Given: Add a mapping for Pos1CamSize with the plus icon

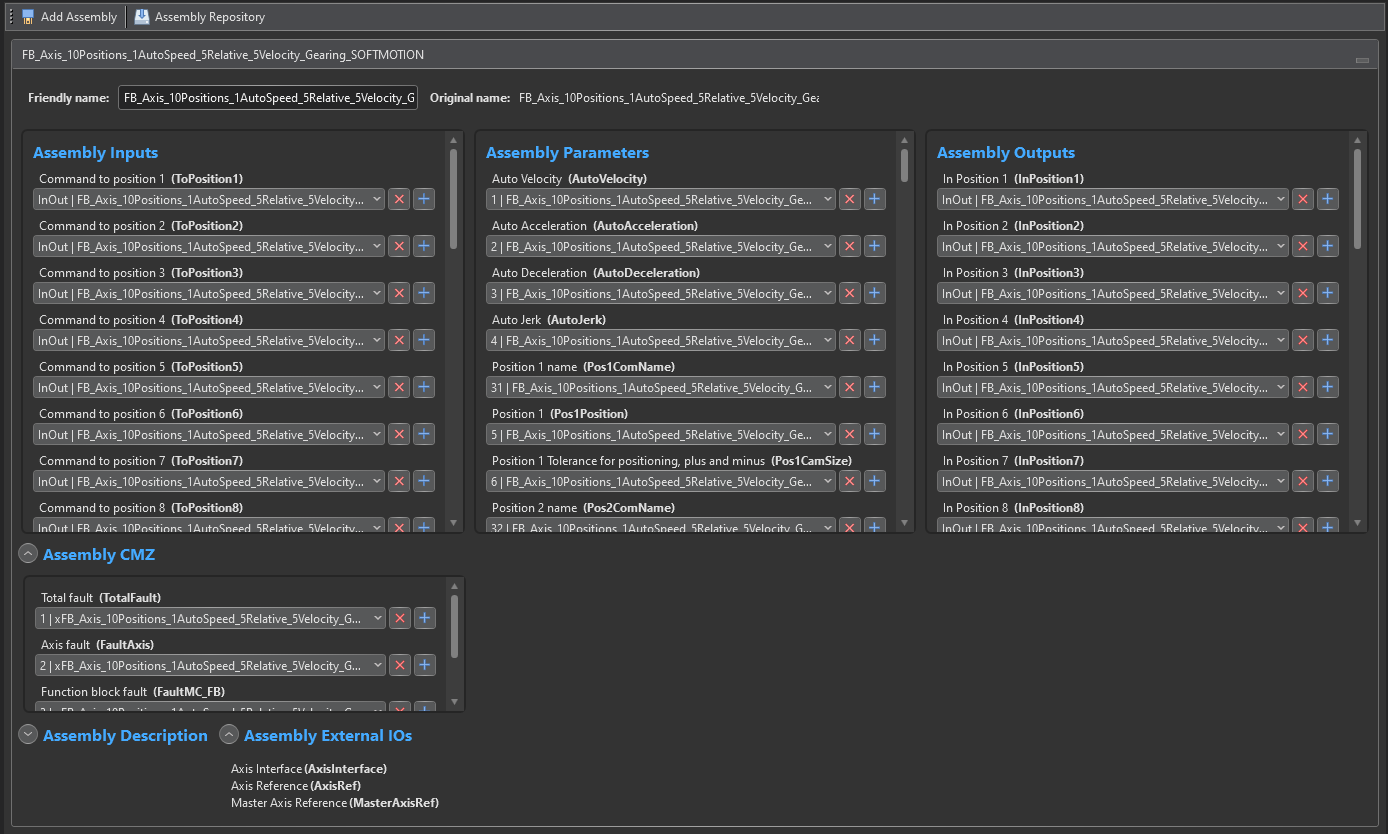Looking at the screenshot, I should [875, 481].
